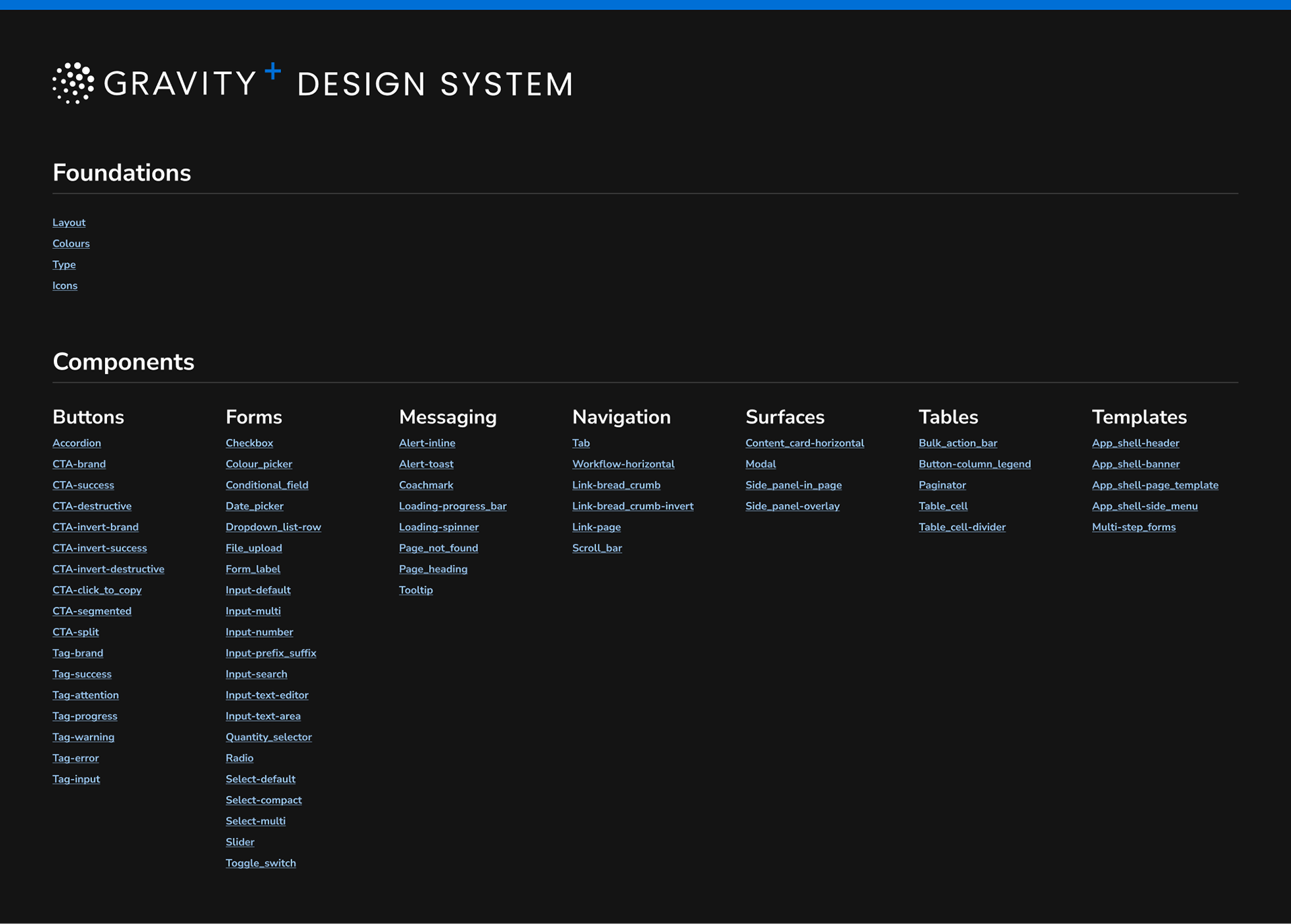
Task: Click the Colour_picker forms link
Action: pos(259,464)
